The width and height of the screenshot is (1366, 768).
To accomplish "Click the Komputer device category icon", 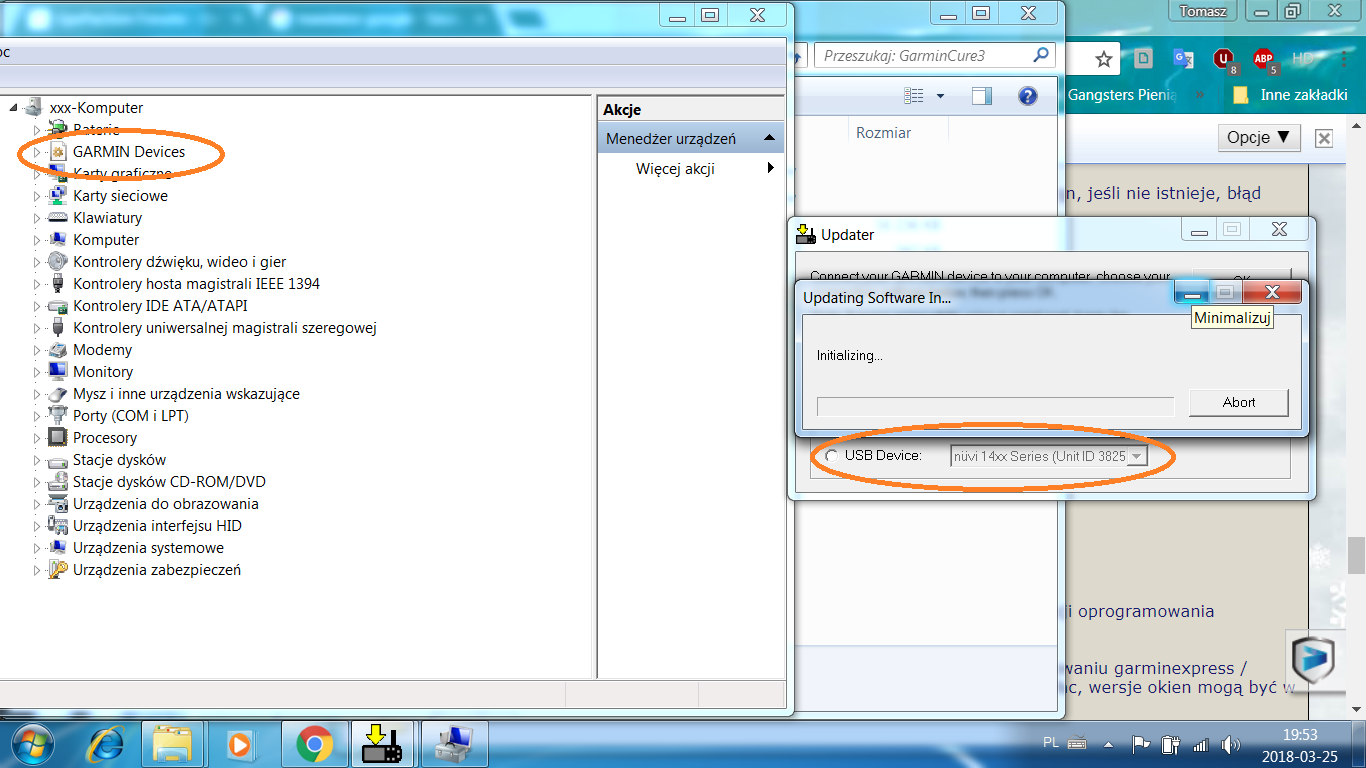I will click(x=58, y=240).
